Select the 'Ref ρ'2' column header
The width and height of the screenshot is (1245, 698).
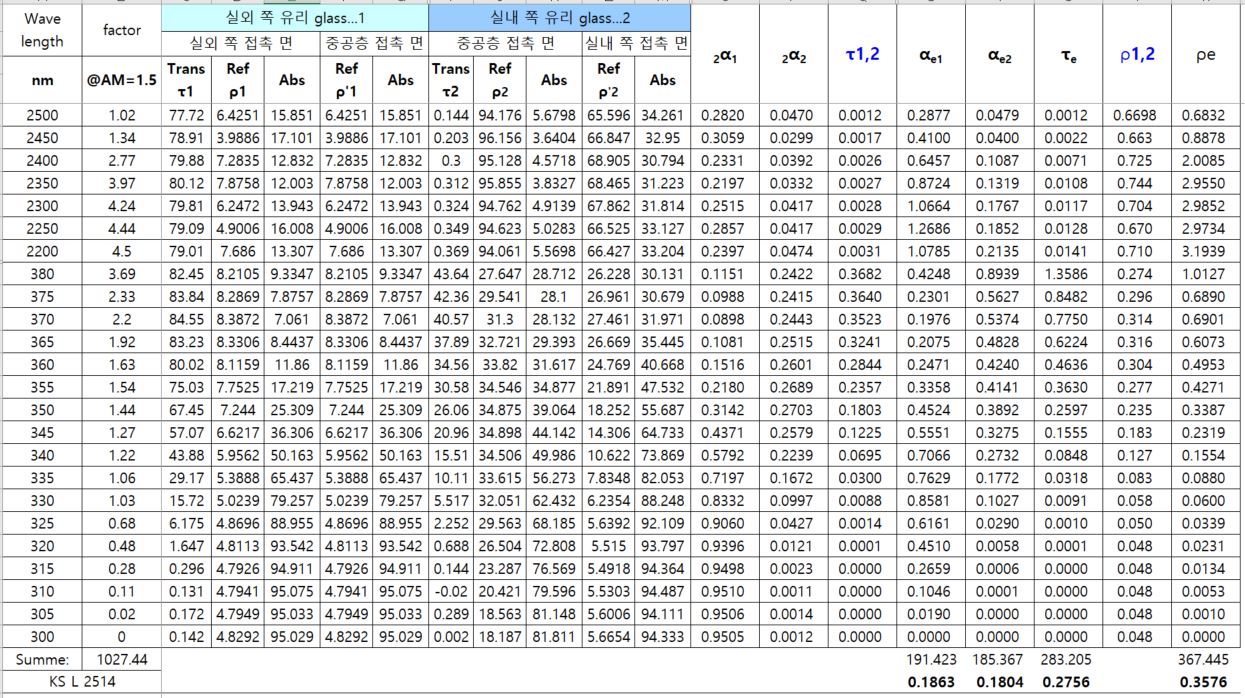tap(609, 80)
